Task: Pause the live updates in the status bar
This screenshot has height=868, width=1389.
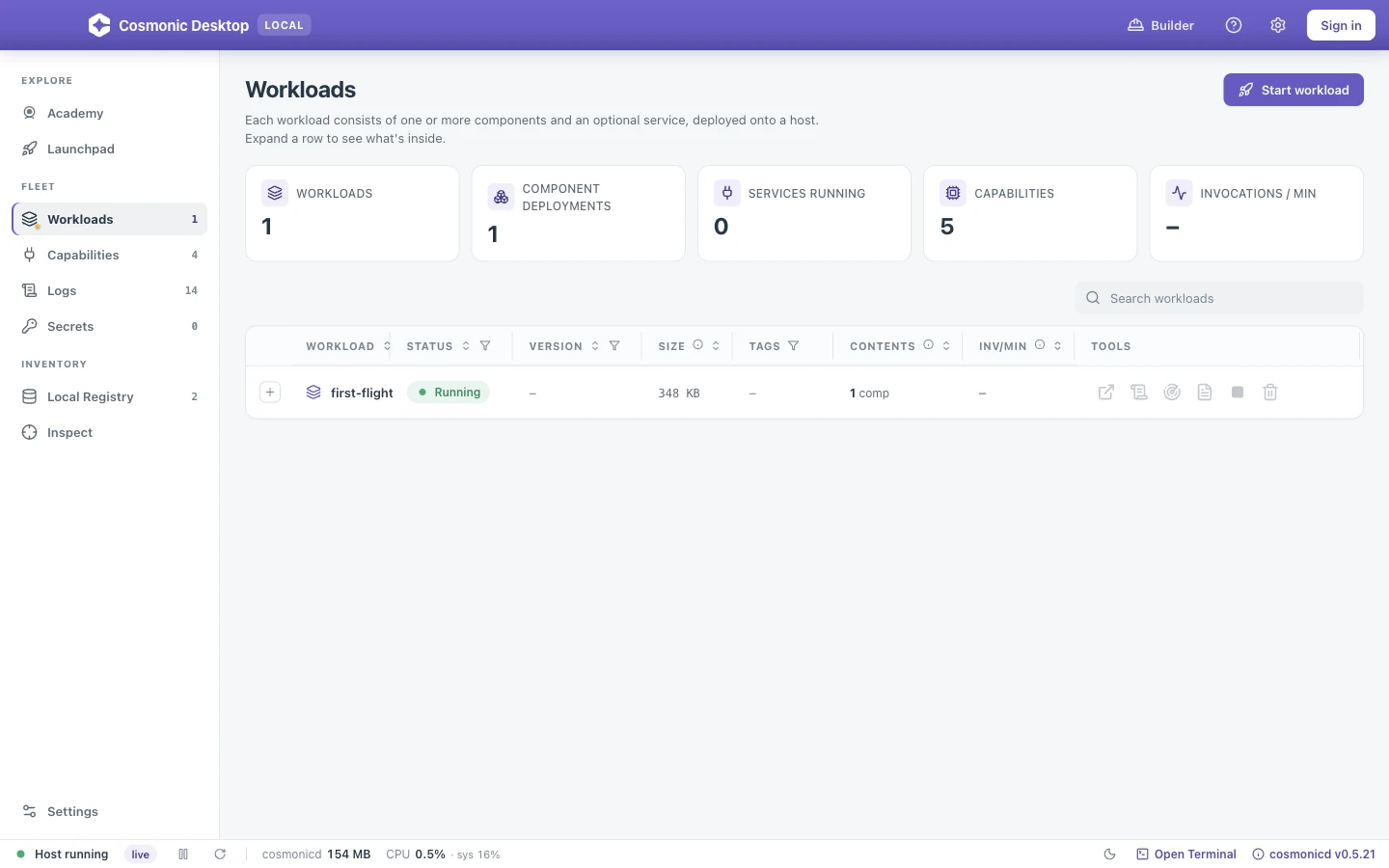Action: (x=183, y=854)
